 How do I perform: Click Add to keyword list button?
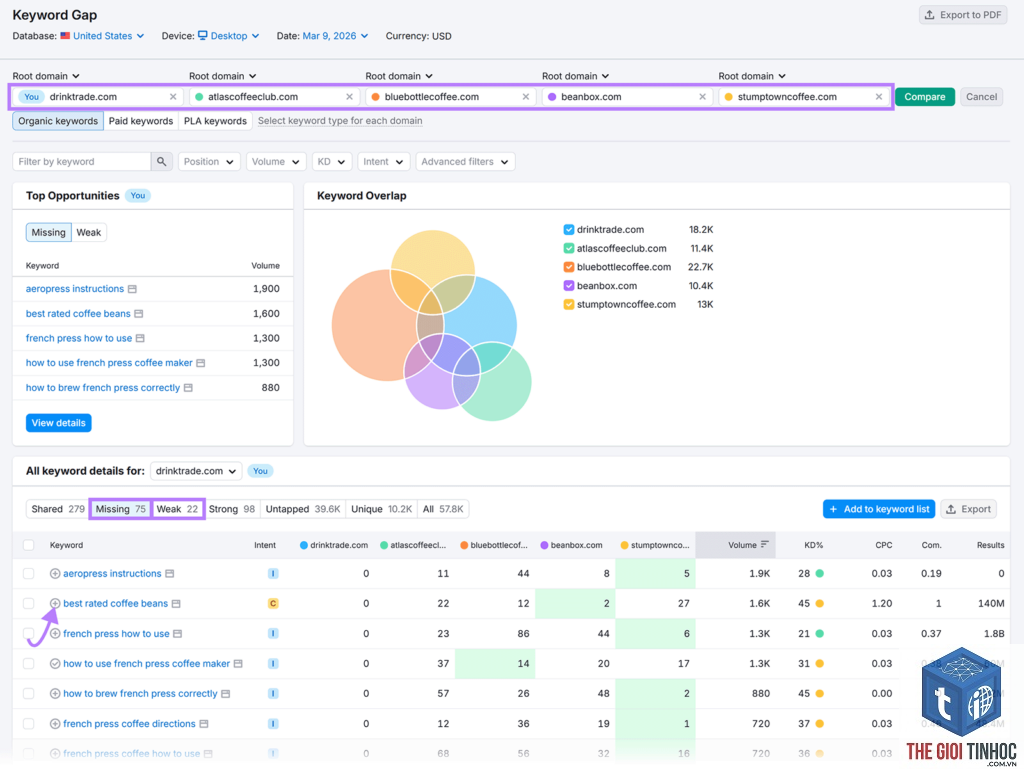(879, 509)
